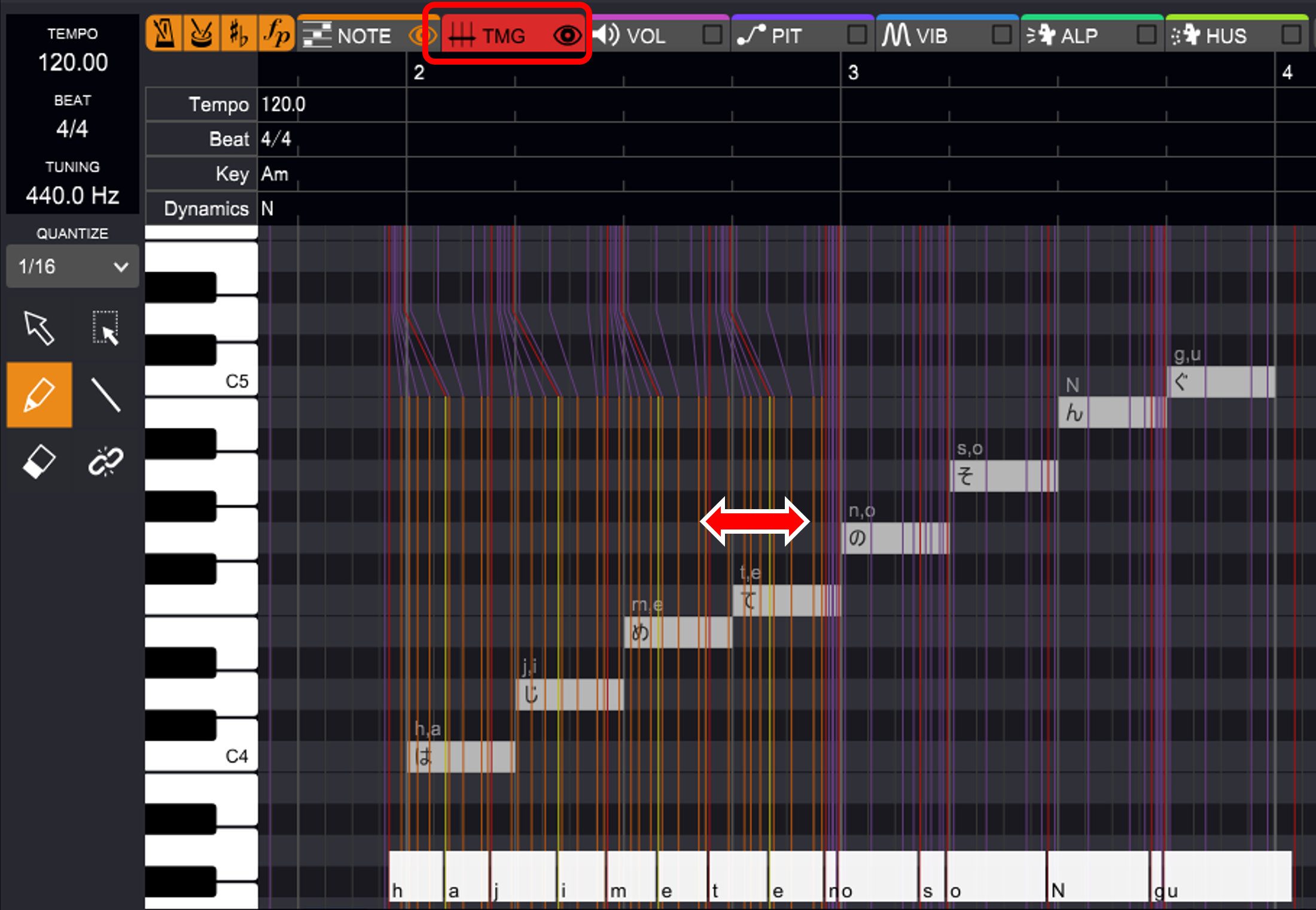
Task: Activate the pencil draw tool
Action: click(39, 395)
